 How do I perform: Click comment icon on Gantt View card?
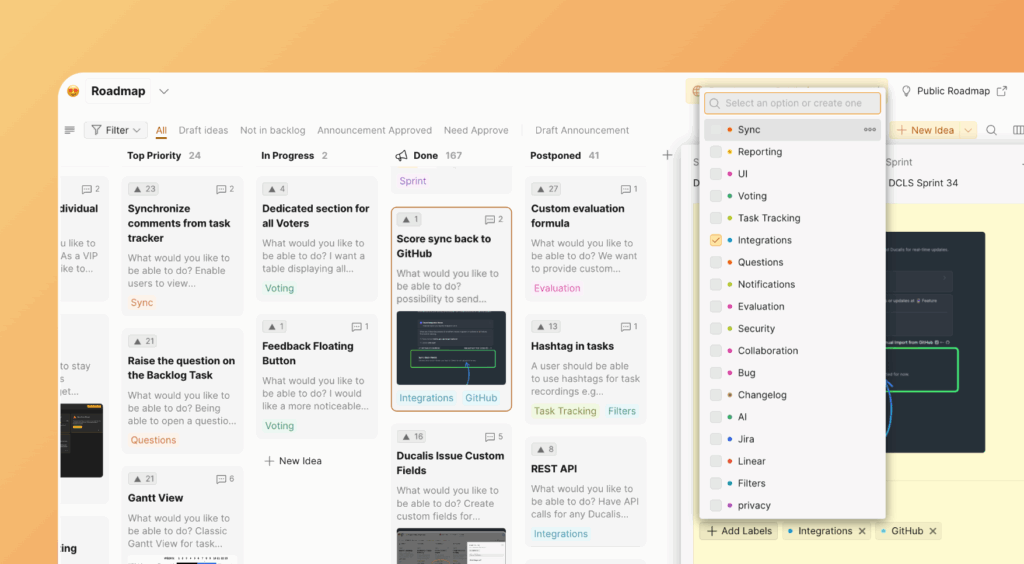221,479
